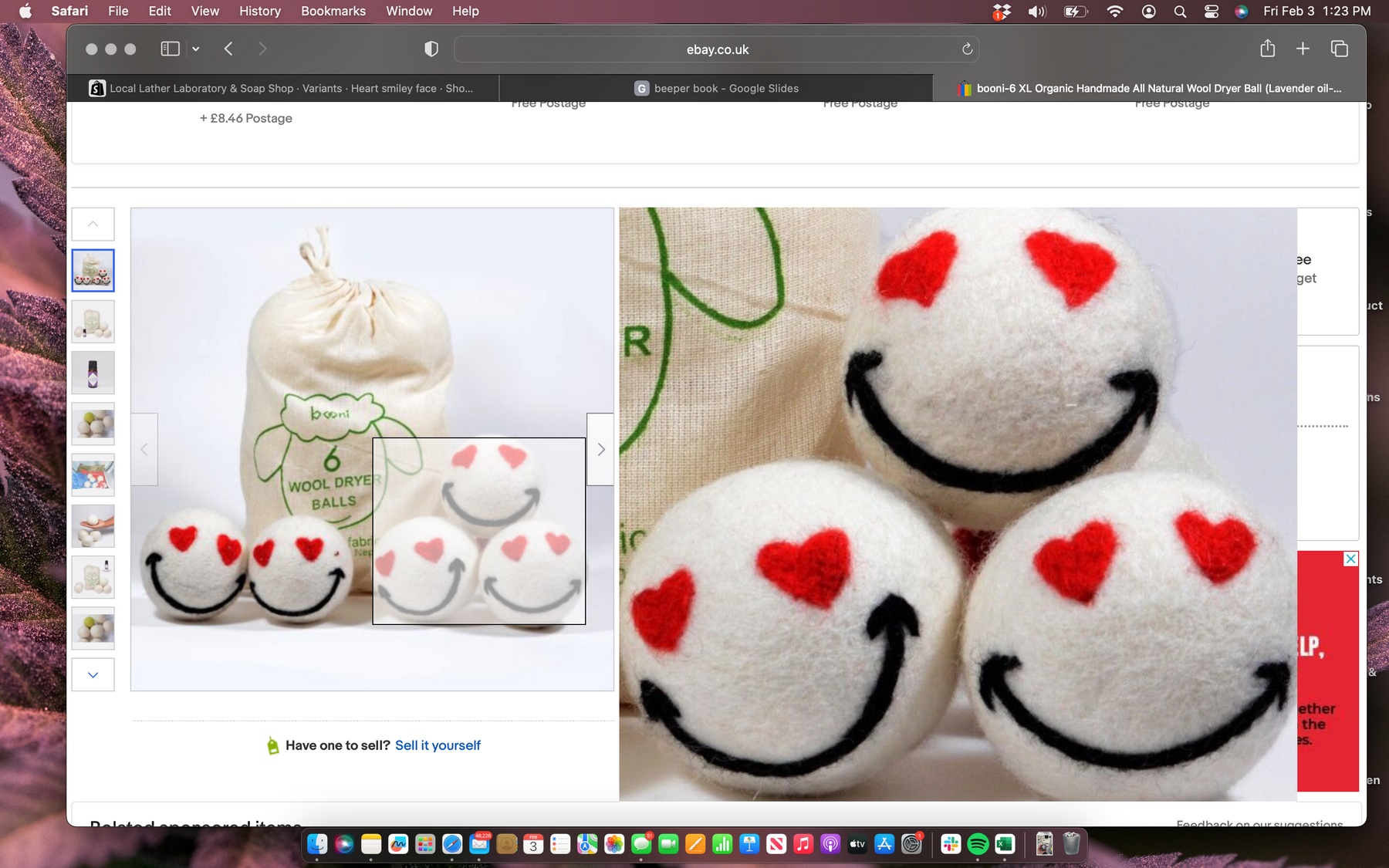This screenshot has width=1389, height=868.
Task: Open Music from the dock
Action: (803, 844)
